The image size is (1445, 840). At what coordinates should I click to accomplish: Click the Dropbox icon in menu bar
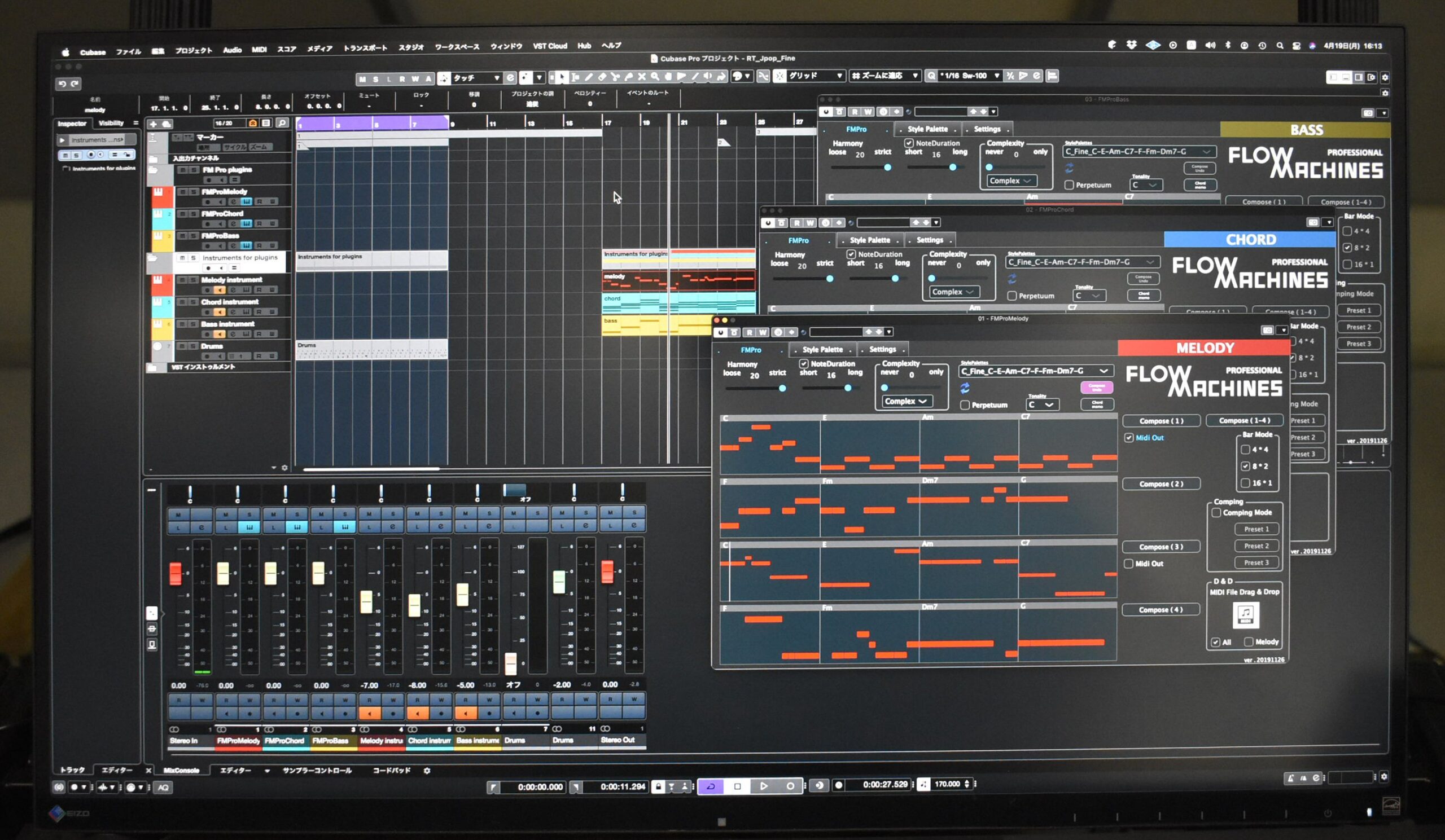[x=1131, y=45]
